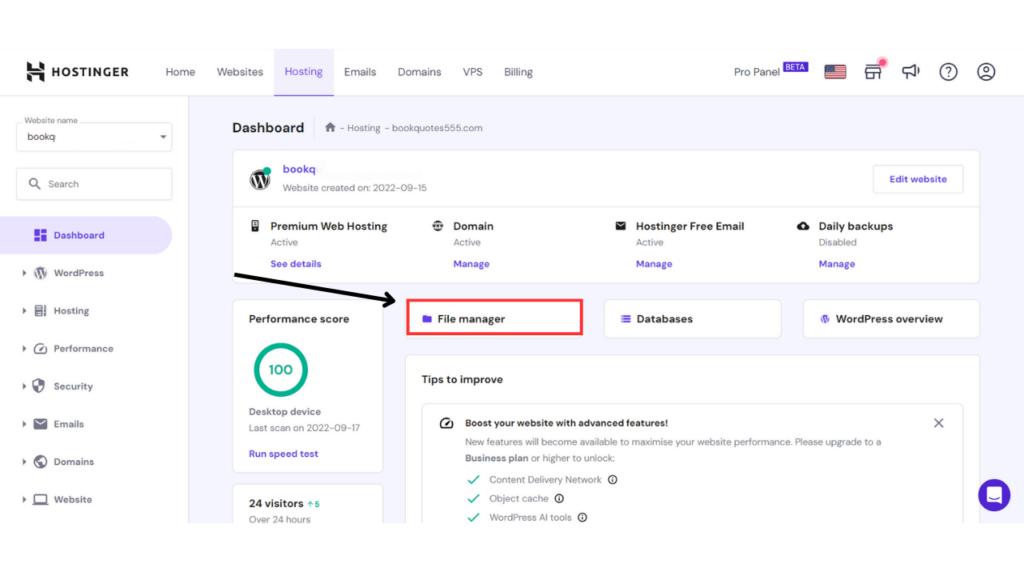Open the Domains tab in top navigation
Viewport: 1024px width, 576px height.
419,72
